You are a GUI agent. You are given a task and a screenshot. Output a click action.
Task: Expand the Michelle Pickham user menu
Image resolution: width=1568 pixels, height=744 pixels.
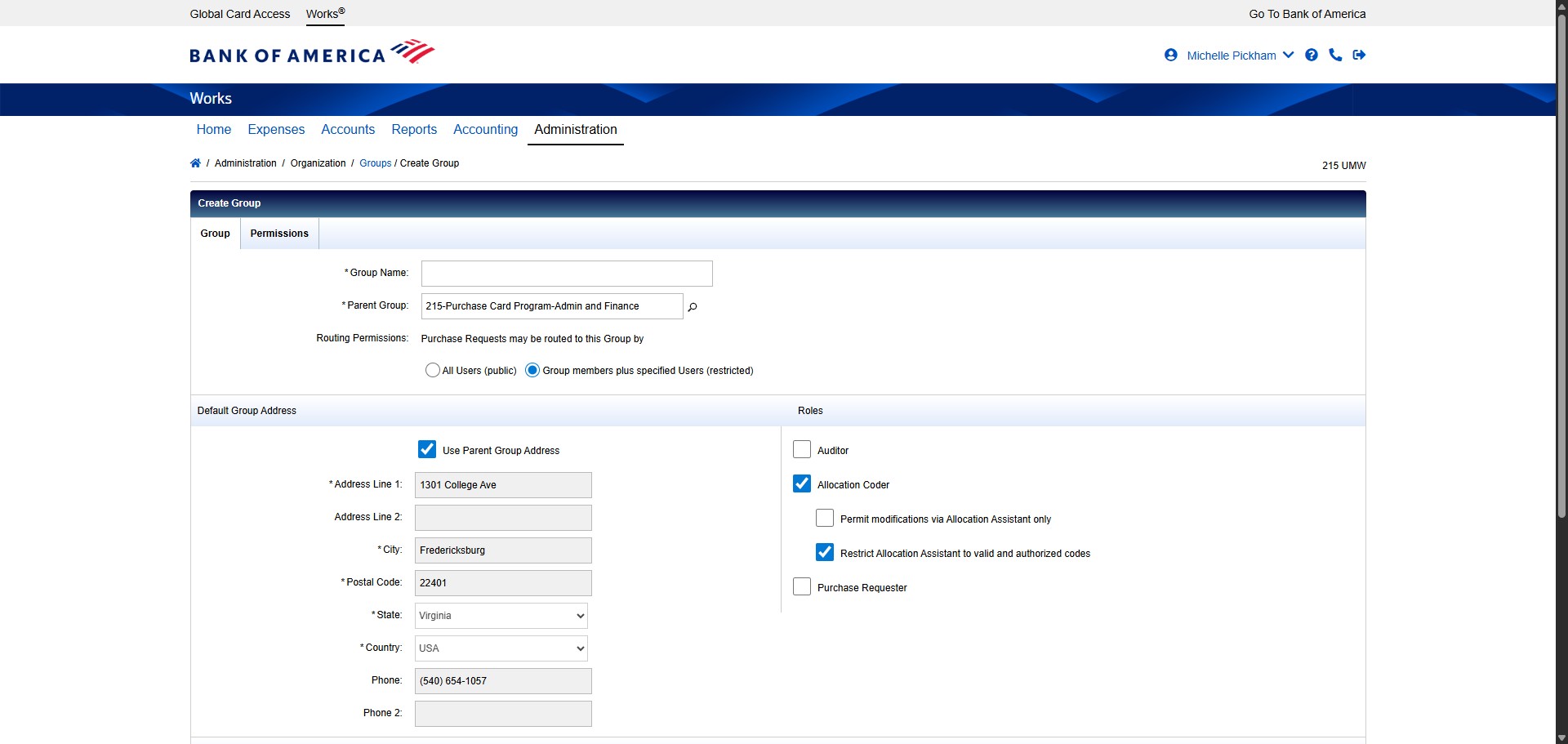[1240, 56]
